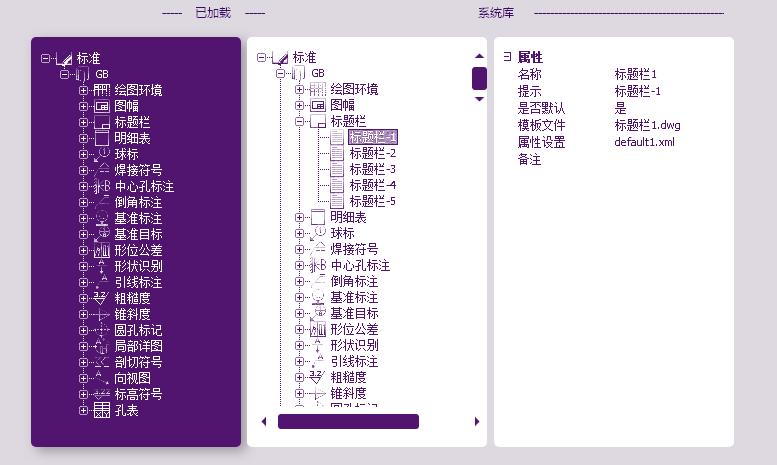Click the 系统库 header label
The width and height of the screenshot is (777, 465).
point(496,13)
